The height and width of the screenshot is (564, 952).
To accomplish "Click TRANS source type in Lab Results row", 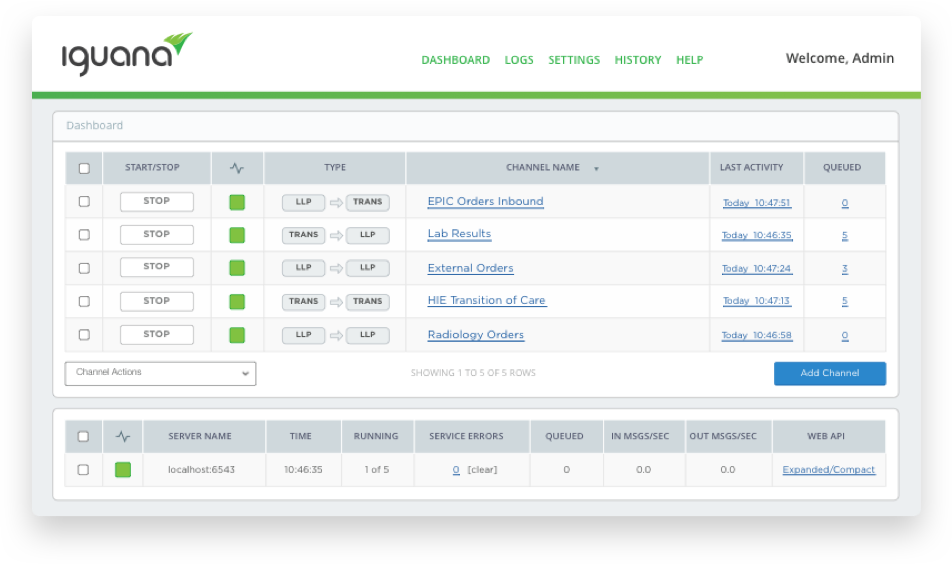I will tap(304, 235).
